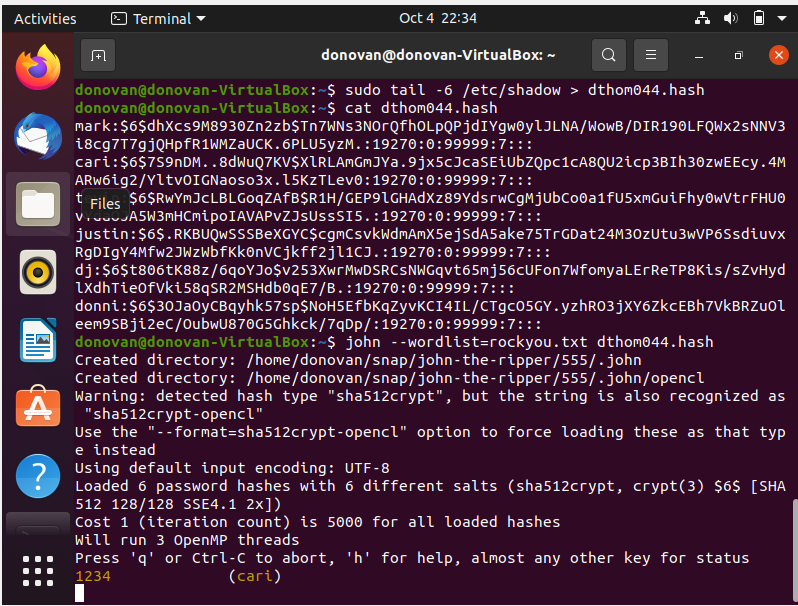This screenshot has height=606, width=798.
Task: Launch Thunderbird mail from the dock
Action: point(38,136)
